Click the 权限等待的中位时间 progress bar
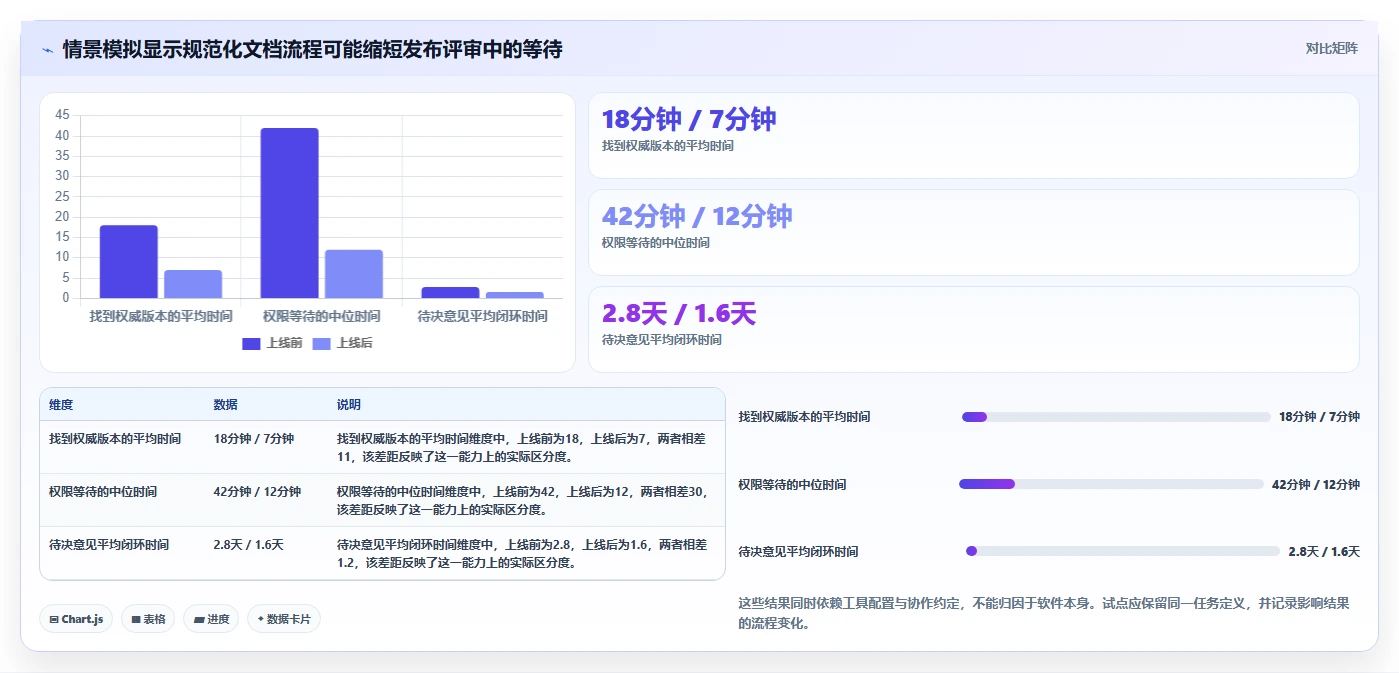 click(1111, 484)
